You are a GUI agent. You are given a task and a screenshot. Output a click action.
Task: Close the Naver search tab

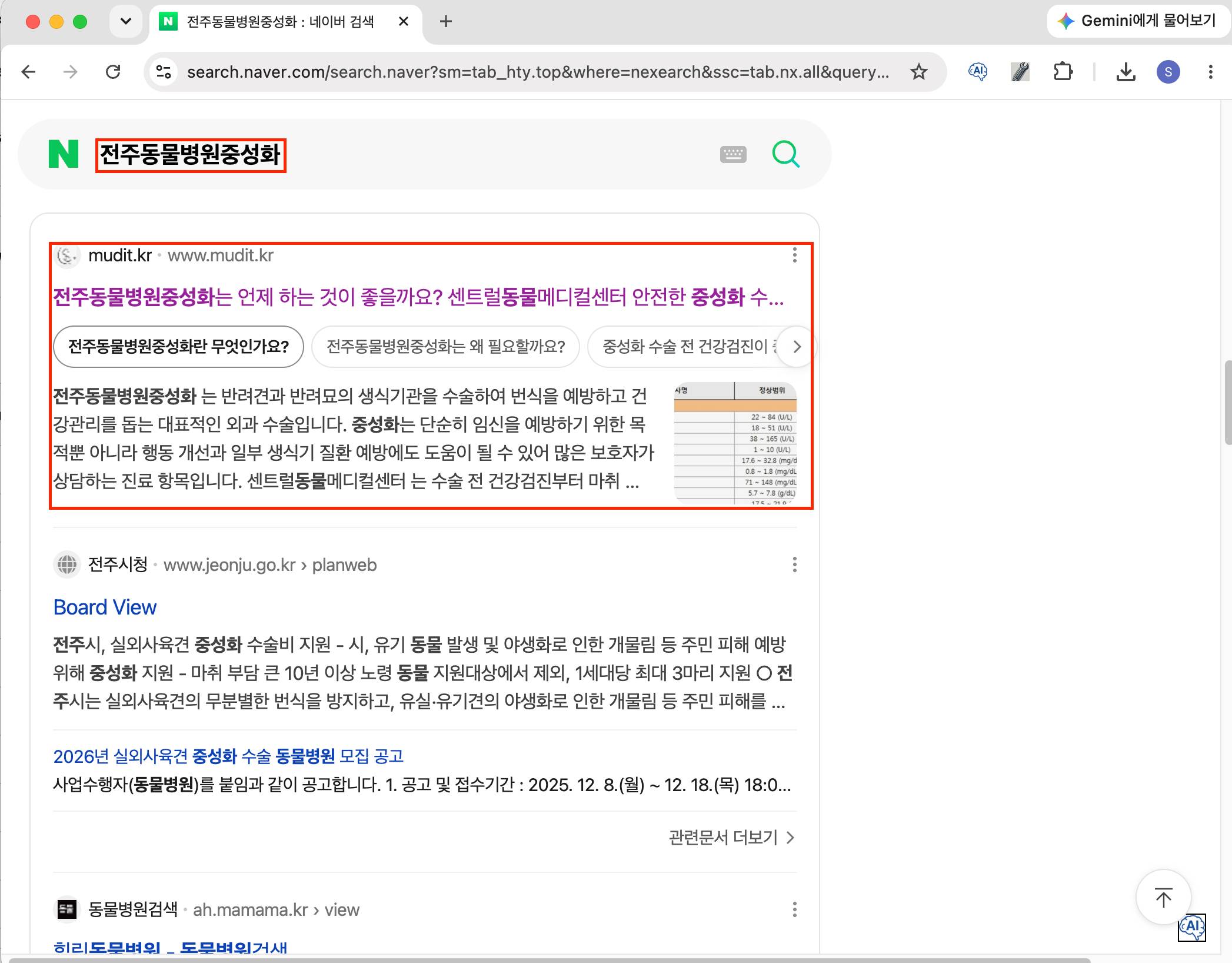(x=404, y=22)
